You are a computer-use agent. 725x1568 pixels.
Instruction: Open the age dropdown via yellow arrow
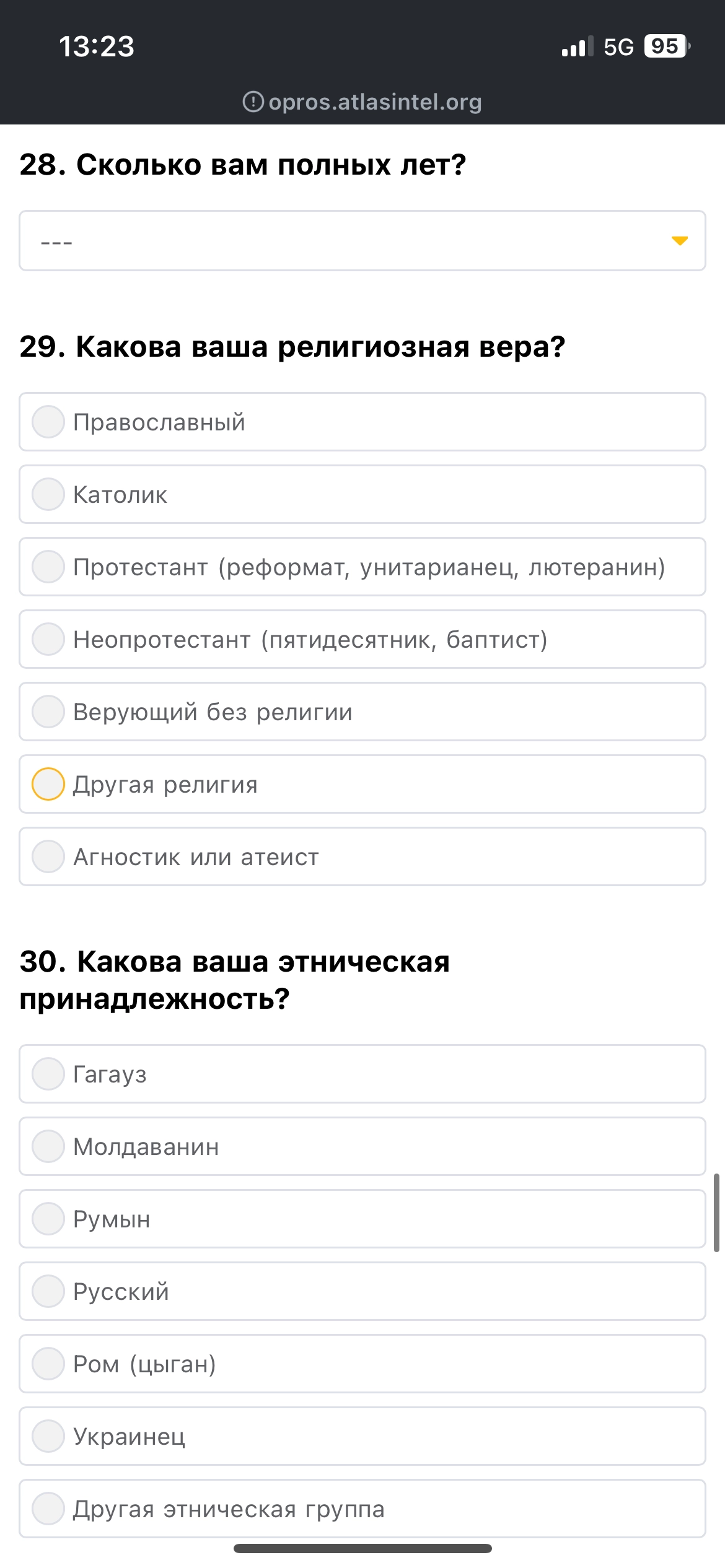680,241
